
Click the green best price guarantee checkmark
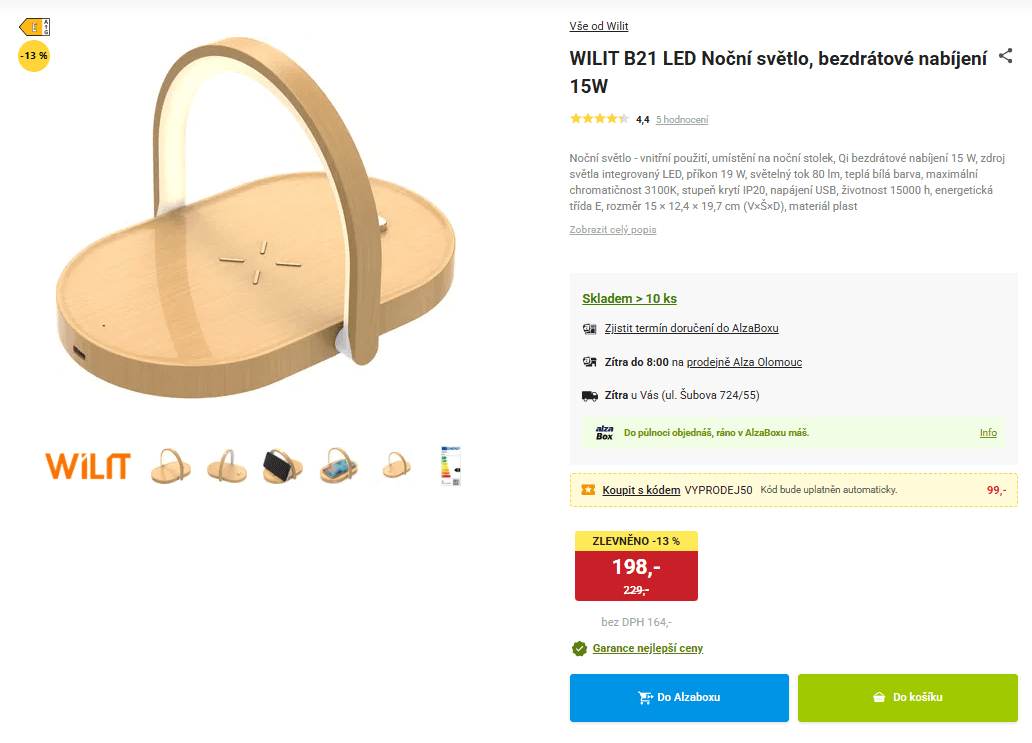coord(579,648)
